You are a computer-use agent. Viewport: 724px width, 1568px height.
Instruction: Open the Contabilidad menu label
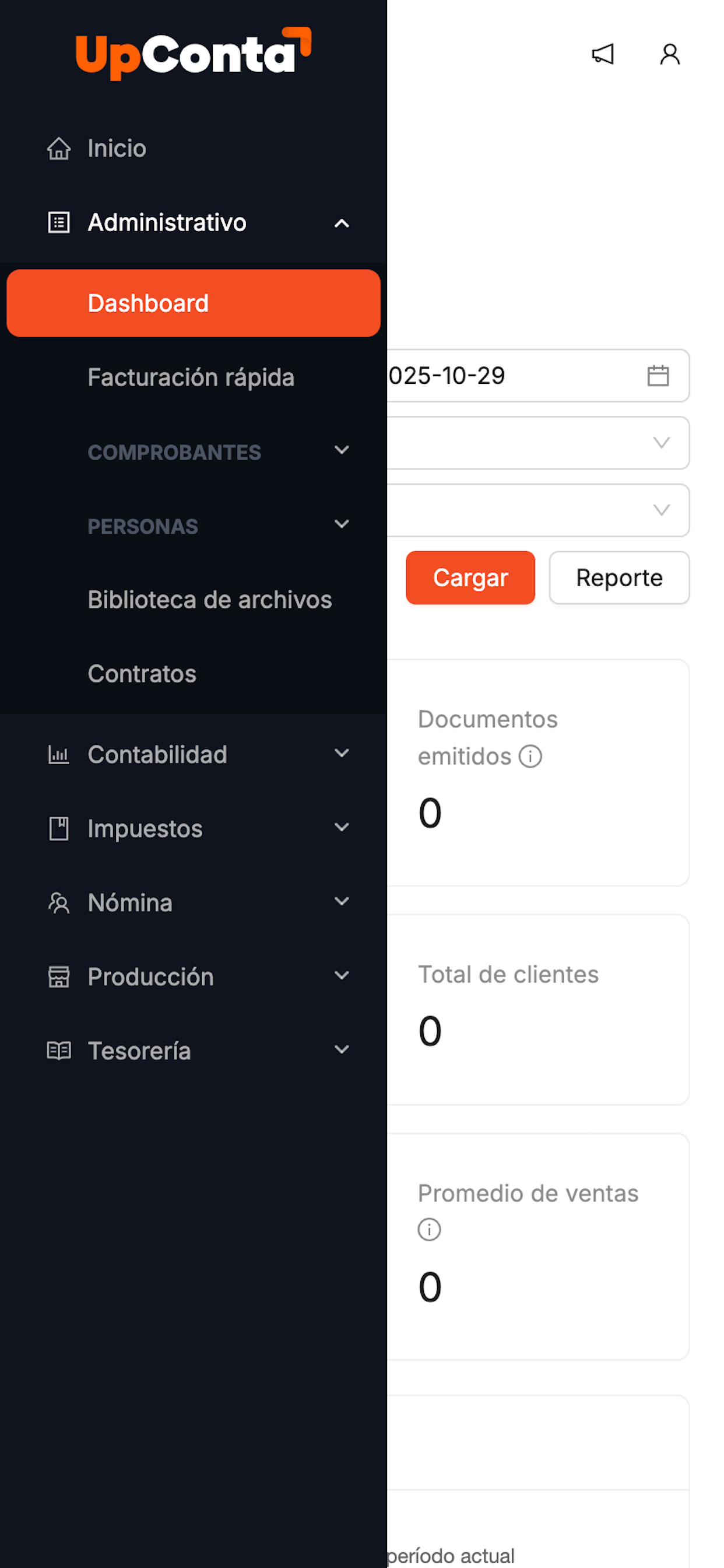click(x=157, y=755)
